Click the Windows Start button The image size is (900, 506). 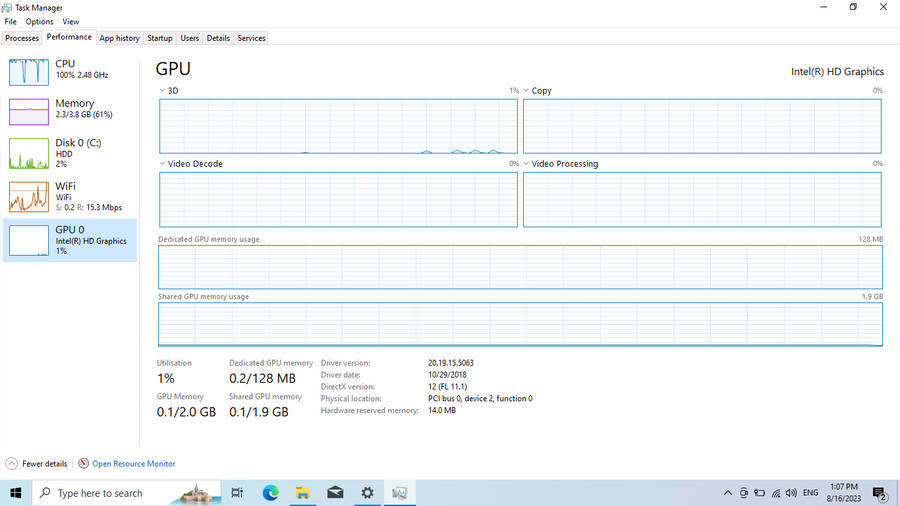click(x=16, y=493)
